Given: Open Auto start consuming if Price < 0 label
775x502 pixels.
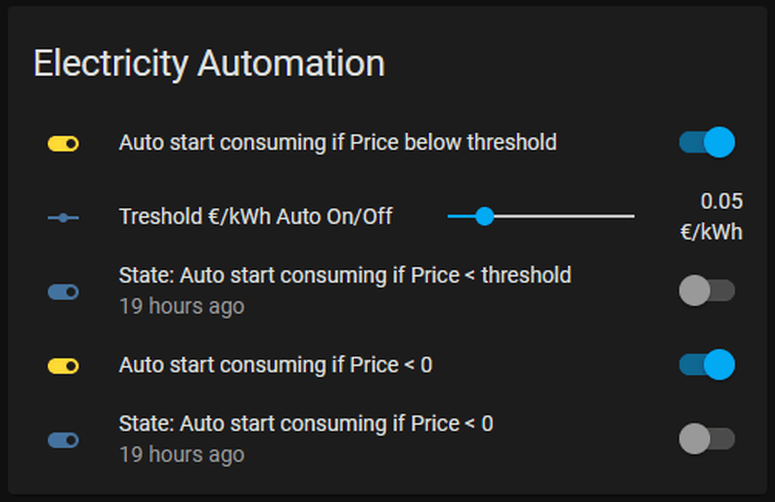Looking at the screenshot, I should point(275,365).
